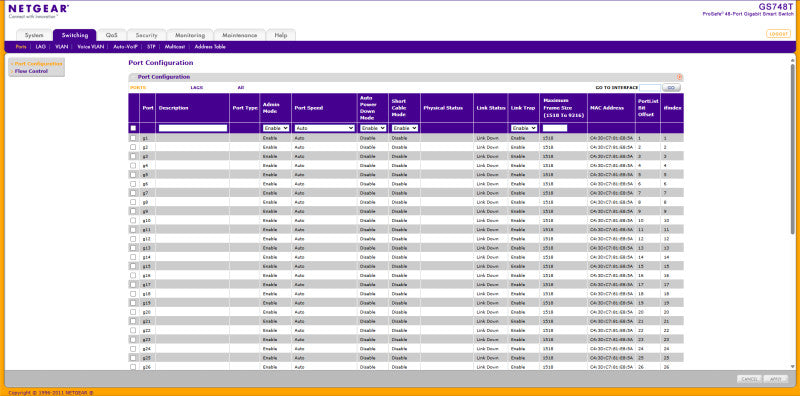Switch to the Security tab
Screen dimensions: 800x396
[x=146, y=35]
